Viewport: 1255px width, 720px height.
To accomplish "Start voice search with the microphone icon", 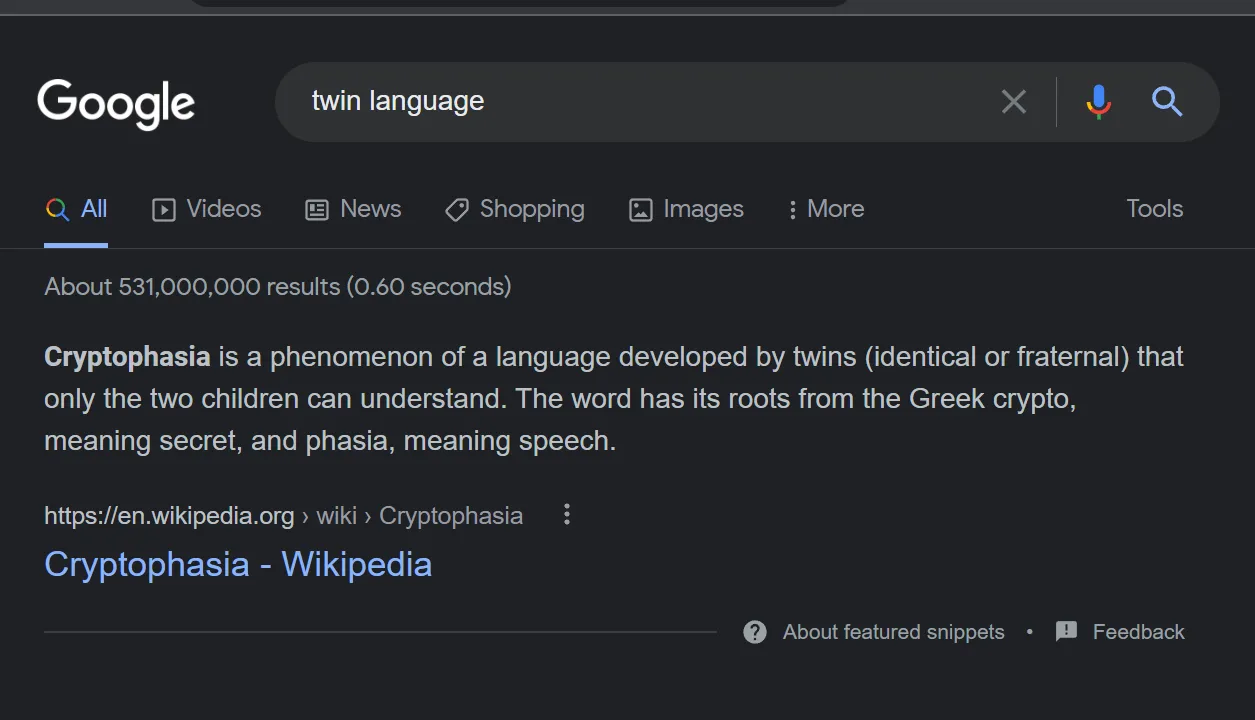I will [1098, 101].
